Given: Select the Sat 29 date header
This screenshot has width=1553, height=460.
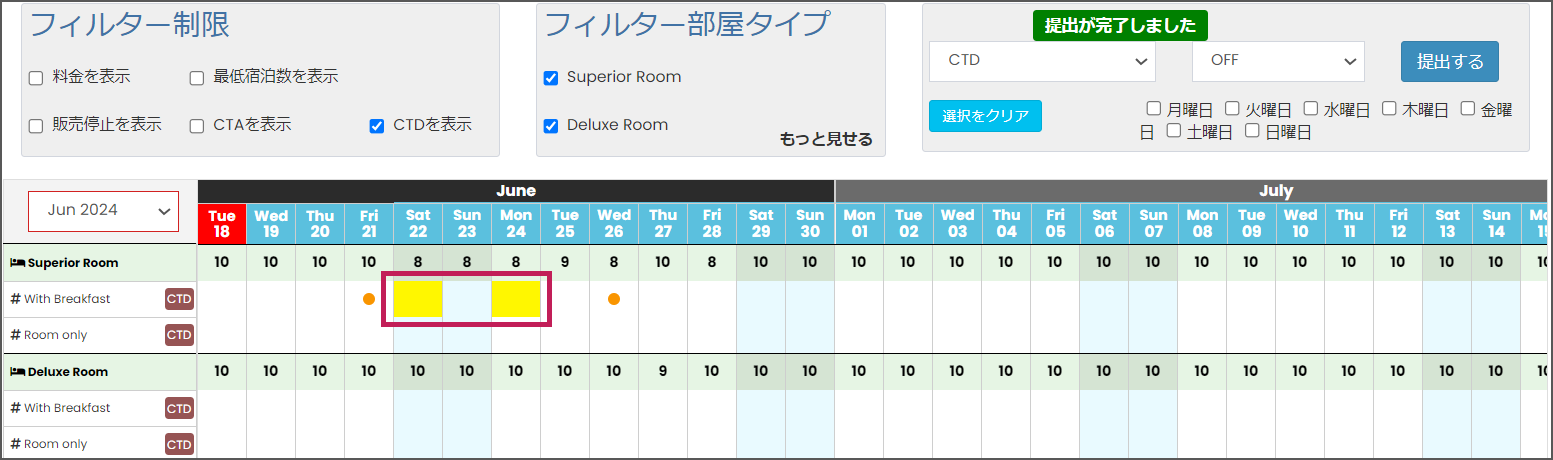Looking at the screenshot, I should (761, 224).
